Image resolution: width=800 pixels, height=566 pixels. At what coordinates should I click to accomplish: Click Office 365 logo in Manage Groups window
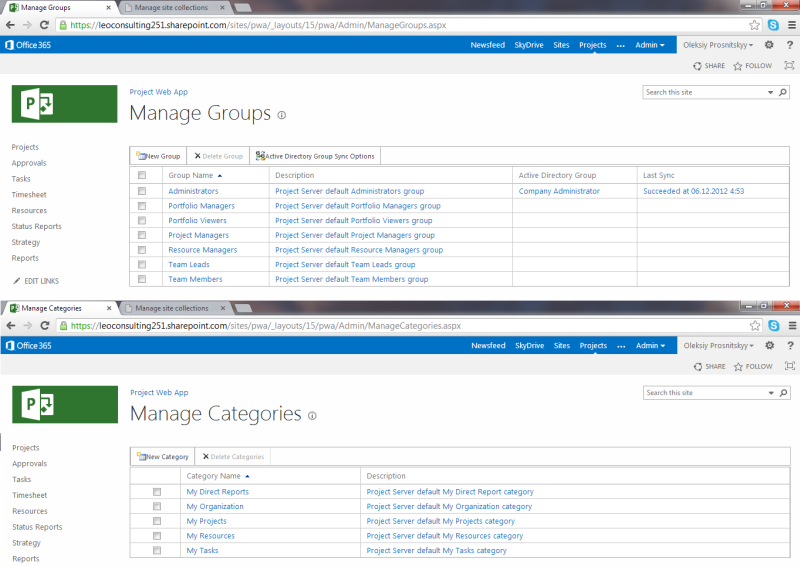pos(28,45)
